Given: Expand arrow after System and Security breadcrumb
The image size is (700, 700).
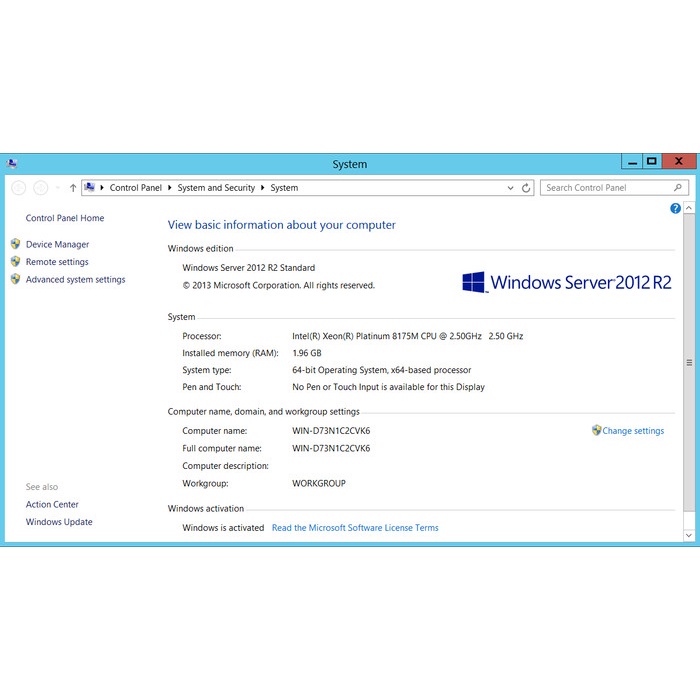Looking at the screenshot, I should 262,188.
